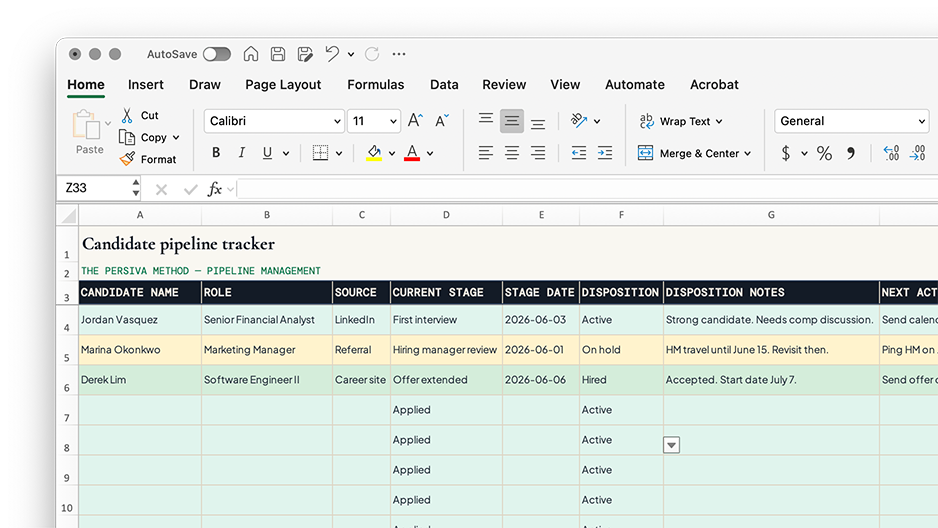This screenshot has height=528, width=938.
Task: Select the Data tab
Action: 444,85
